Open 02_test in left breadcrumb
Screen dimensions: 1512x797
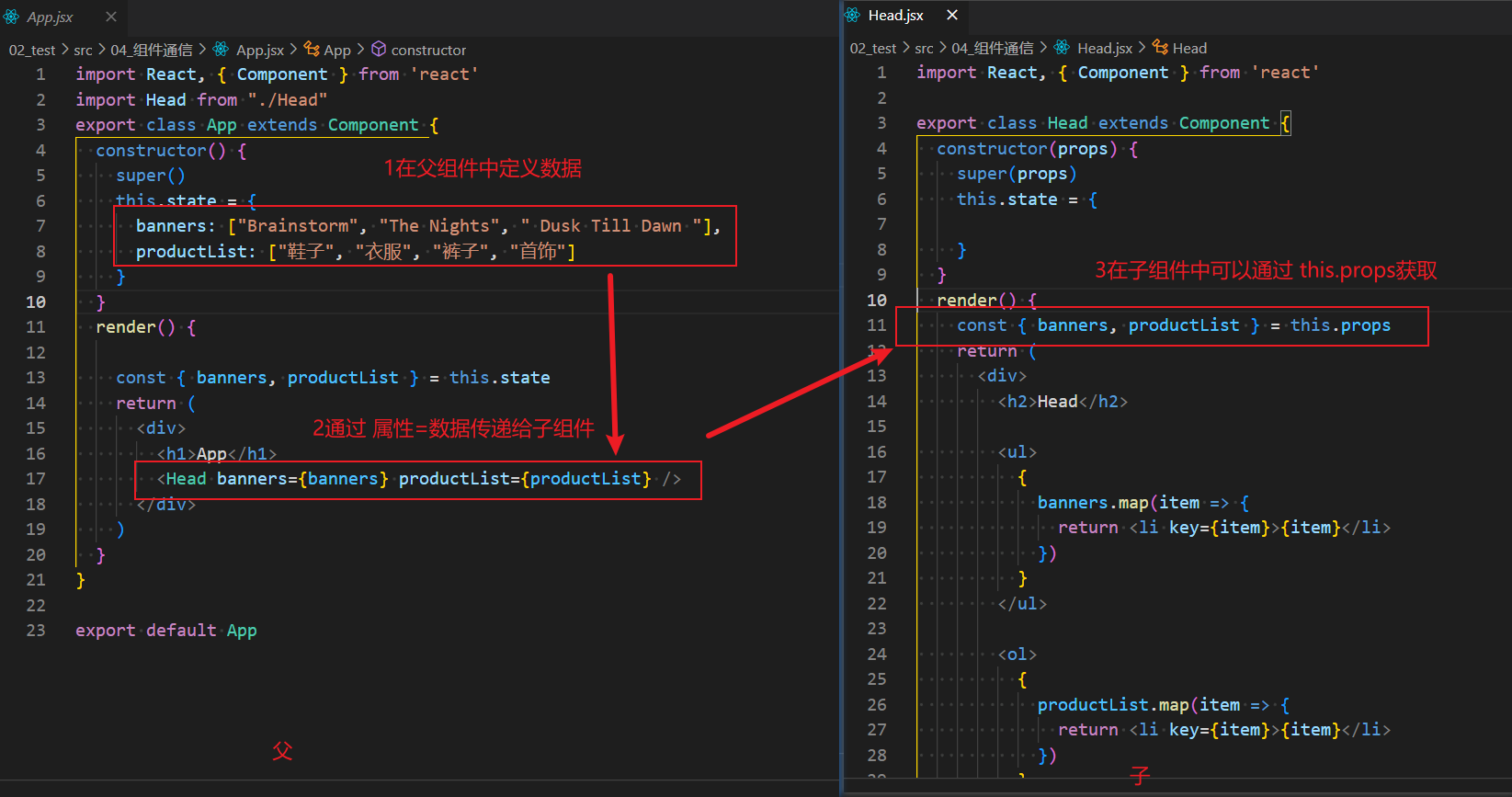(x=32, y=50)
